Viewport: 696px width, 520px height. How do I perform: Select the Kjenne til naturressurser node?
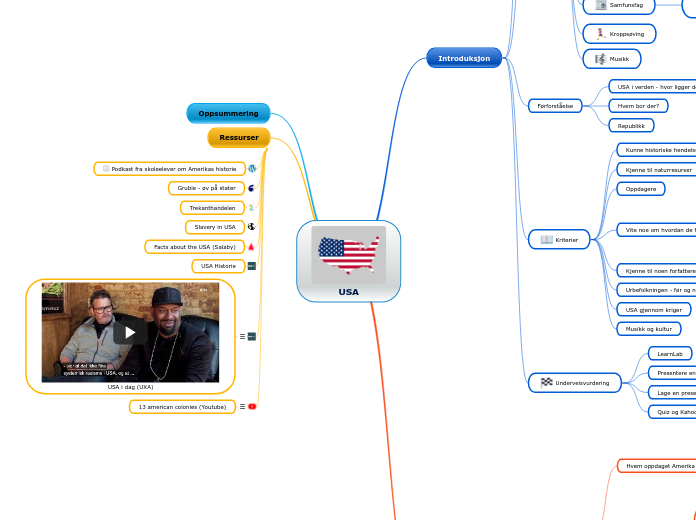pyautogui.click(x=656, y=170)
